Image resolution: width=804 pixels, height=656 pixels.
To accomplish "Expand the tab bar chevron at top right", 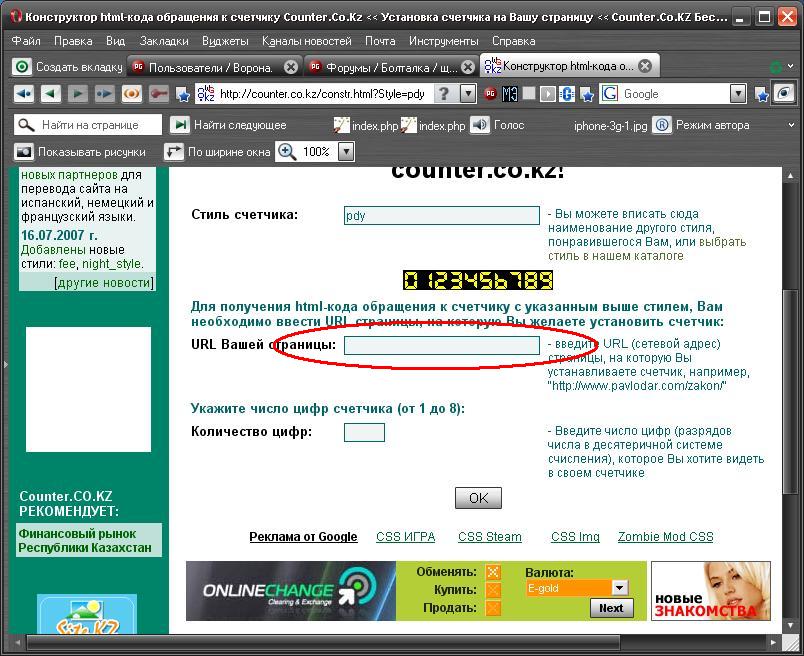I will point(790,66).
